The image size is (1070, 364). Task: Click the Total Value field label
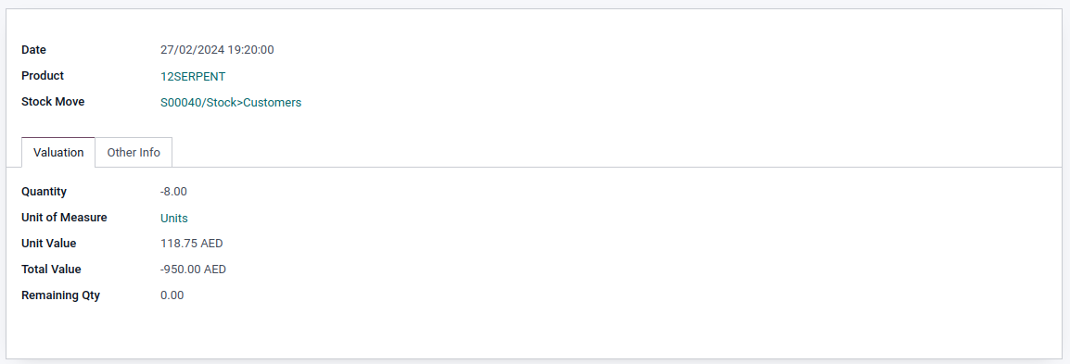(x=51, y=269)
